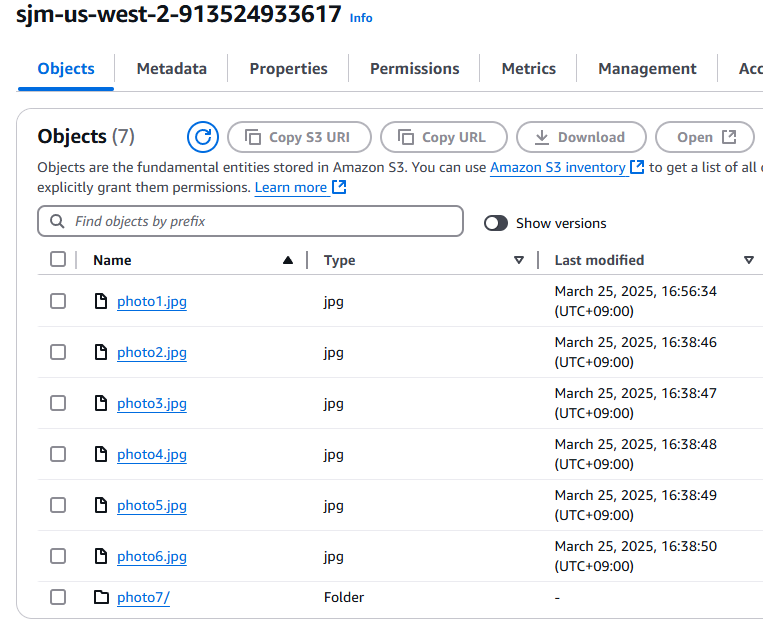Click the file icon beside photo2.jpg
The height and width of the screenshot is (637, 763).
(101, 352)
